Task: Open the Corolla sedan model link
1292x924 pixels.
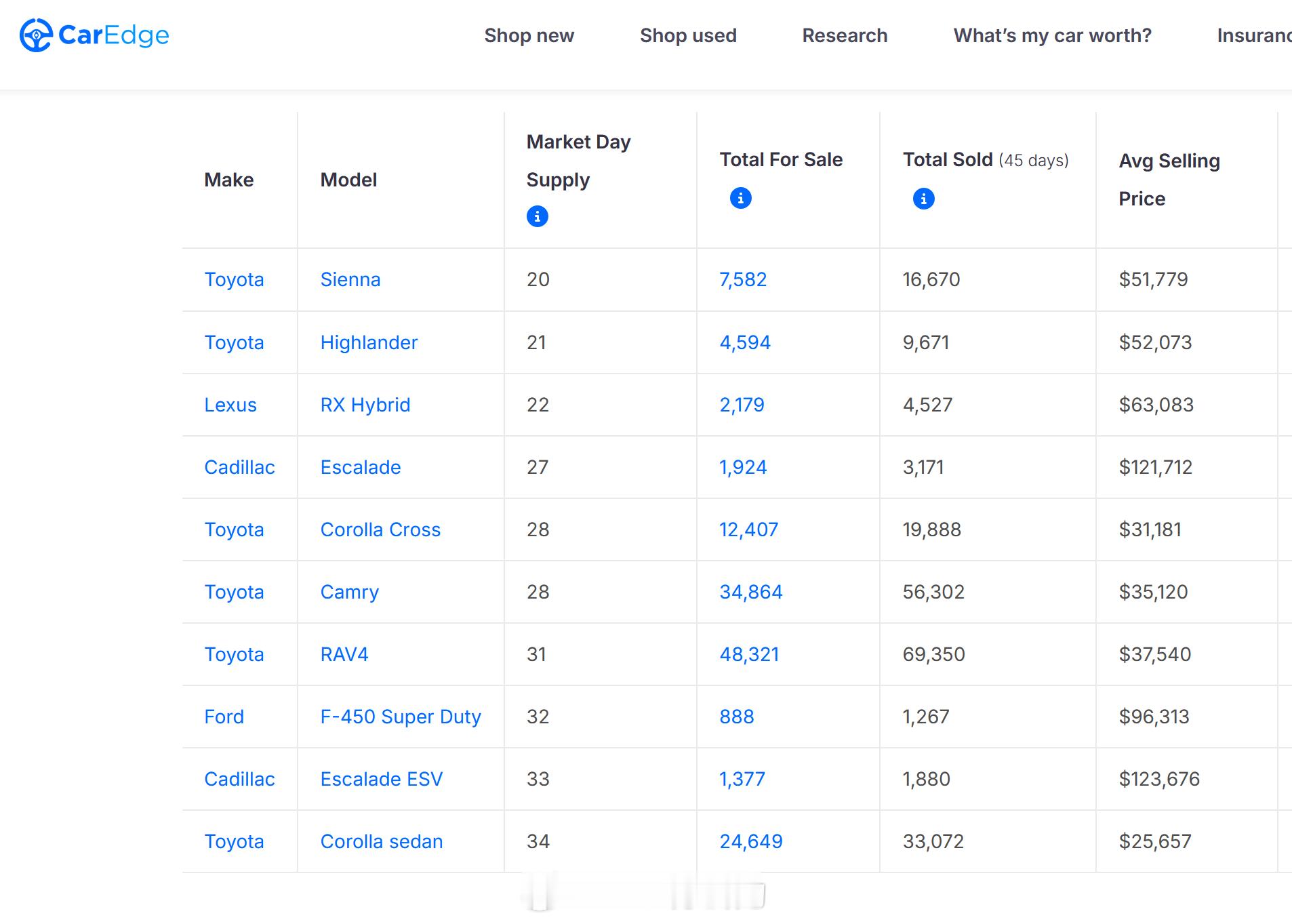Action: pos(382,841)
